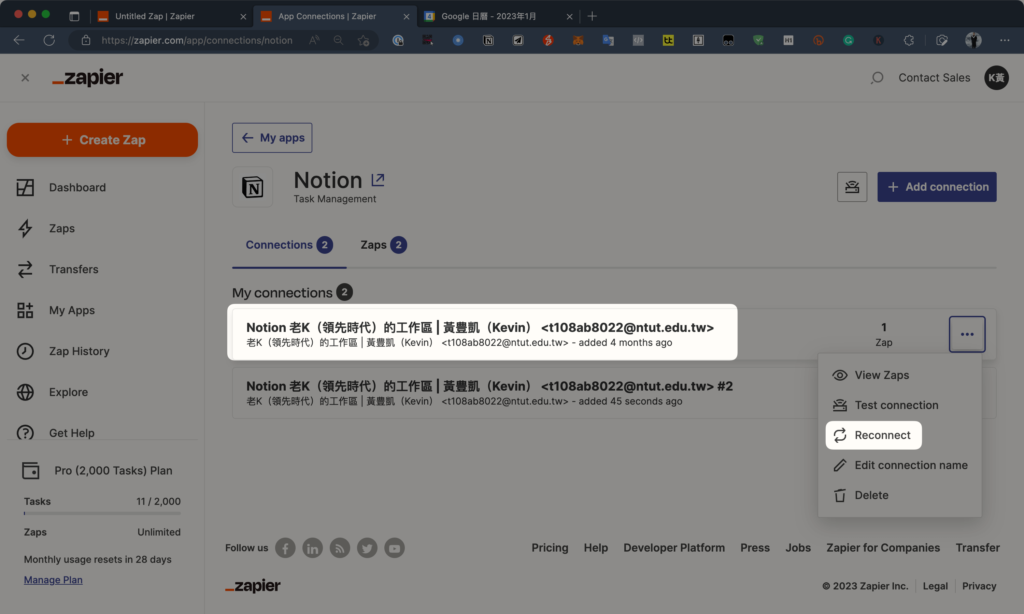Click the Manage Plan link
The width and height of the screenshot is (1024, 614).
click(x=53, y=580)
